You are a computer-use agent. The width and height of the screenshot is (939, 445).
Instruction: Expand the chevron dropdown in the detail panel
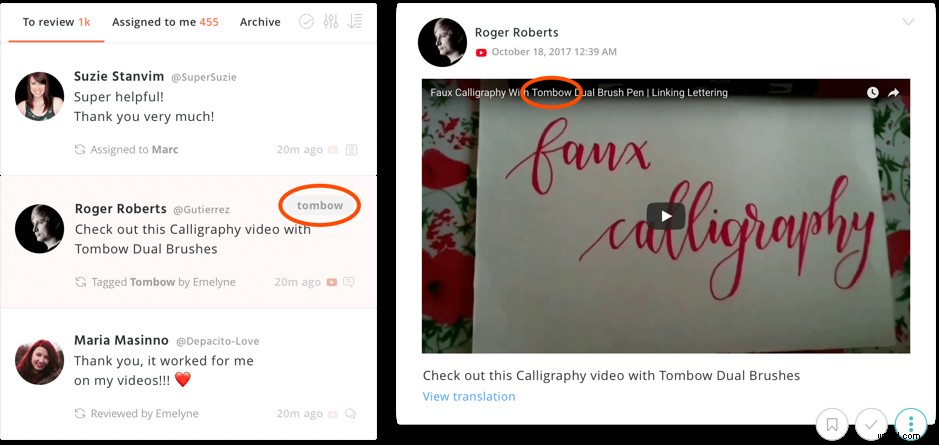pyautogui.click(x=908, y=22)
